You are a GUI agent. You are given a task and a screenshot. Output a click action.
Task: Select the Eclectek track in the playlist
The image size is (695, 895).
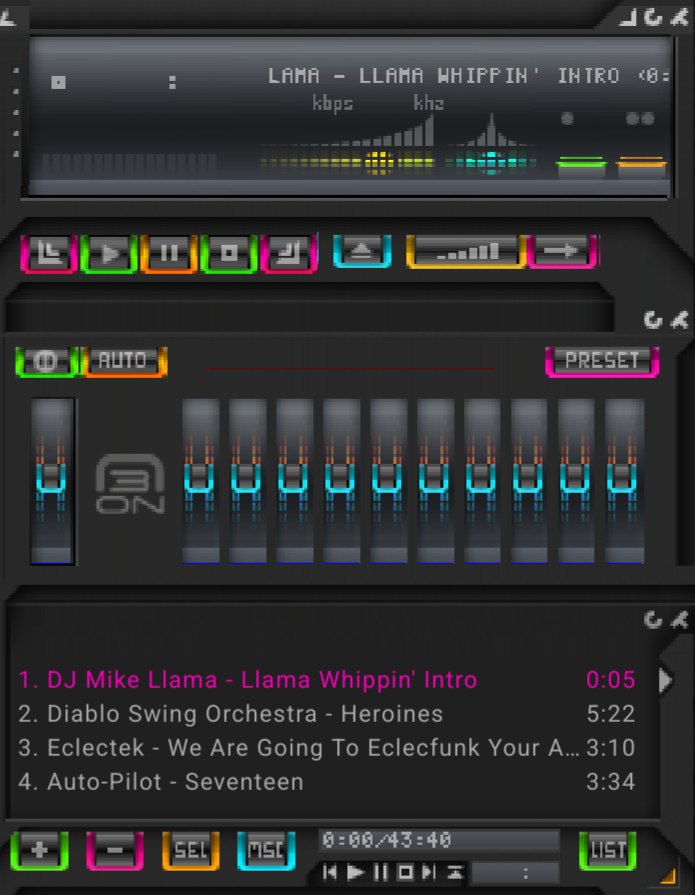tap(327, 748)
